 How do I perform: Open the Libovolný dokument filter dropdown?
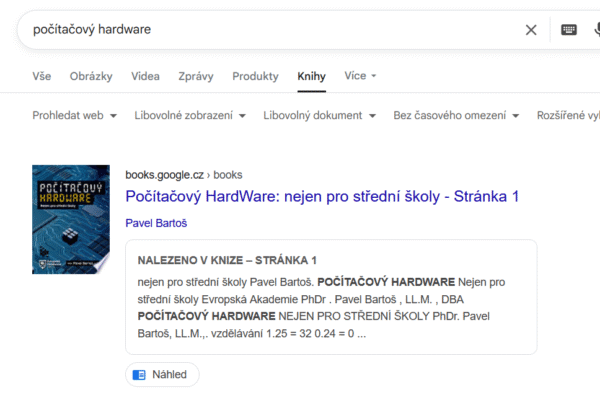click(x=320, y=115)
